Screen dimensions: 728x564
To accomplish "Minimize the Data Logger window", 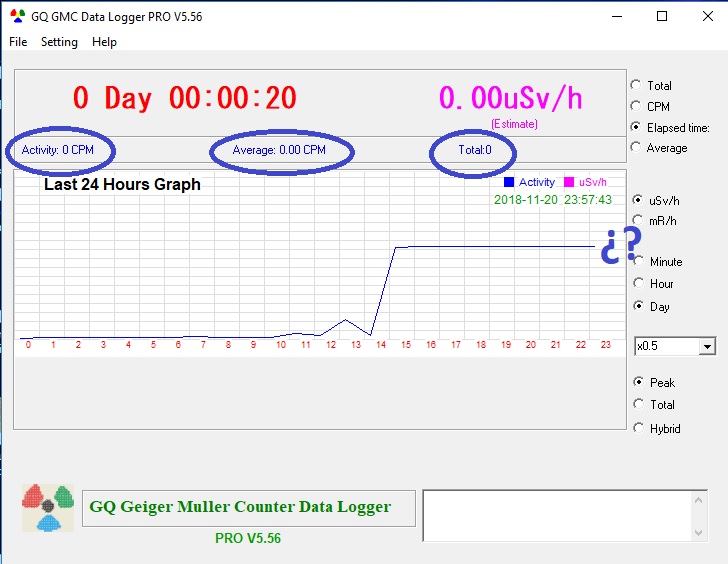I will 617,16.
